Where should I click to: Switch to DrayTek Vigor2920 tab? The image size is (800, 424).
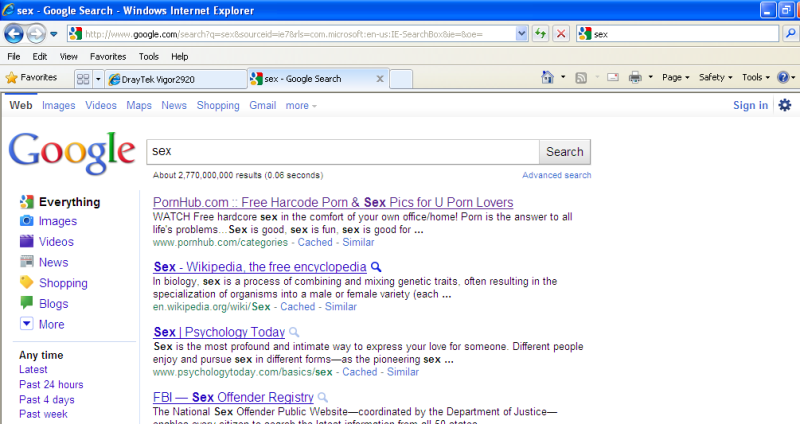click(177, 79)
